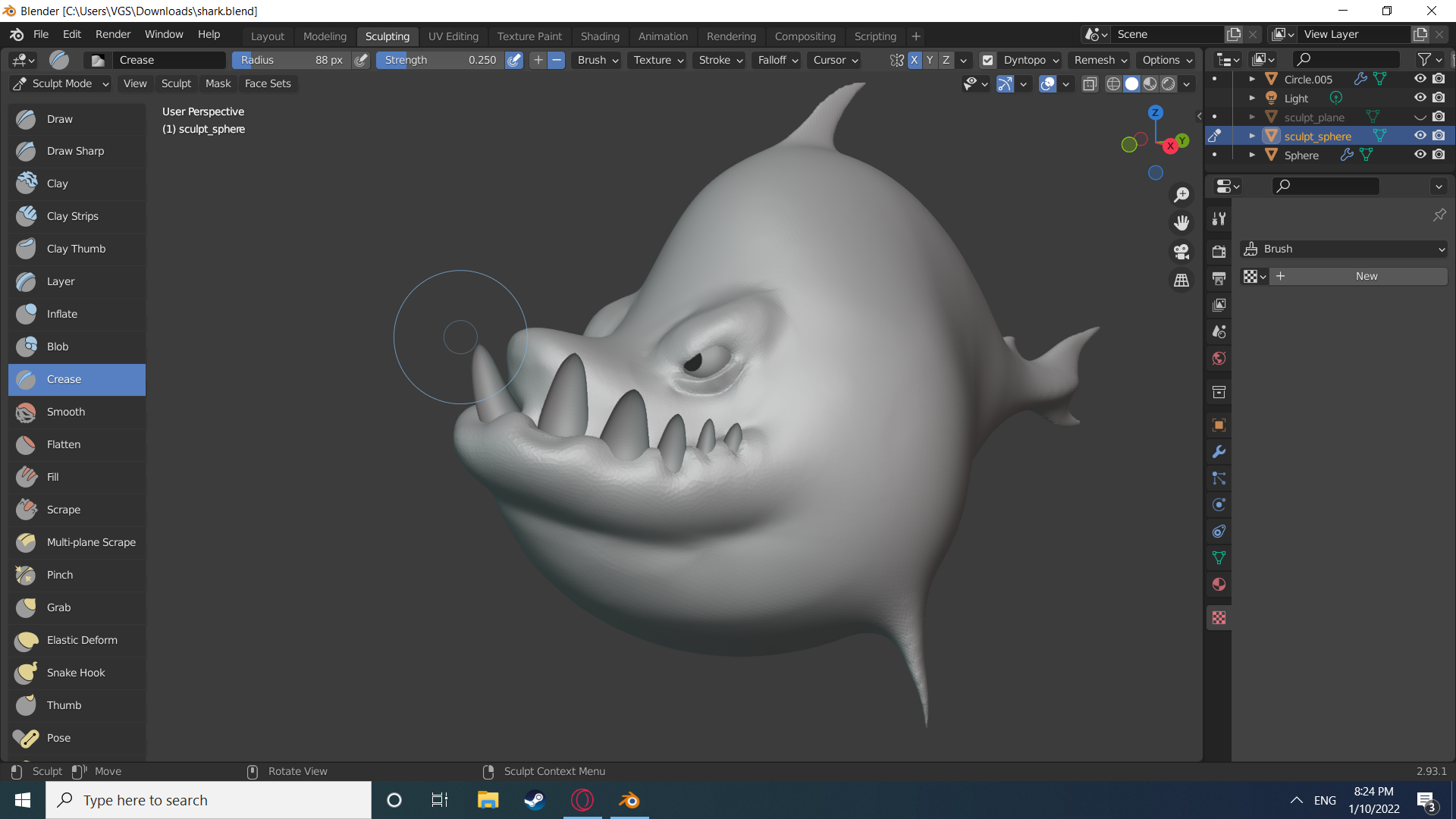Open the Sculpt Mode selector dropdown
This screenshot has width=1456, height=819.
61,83
